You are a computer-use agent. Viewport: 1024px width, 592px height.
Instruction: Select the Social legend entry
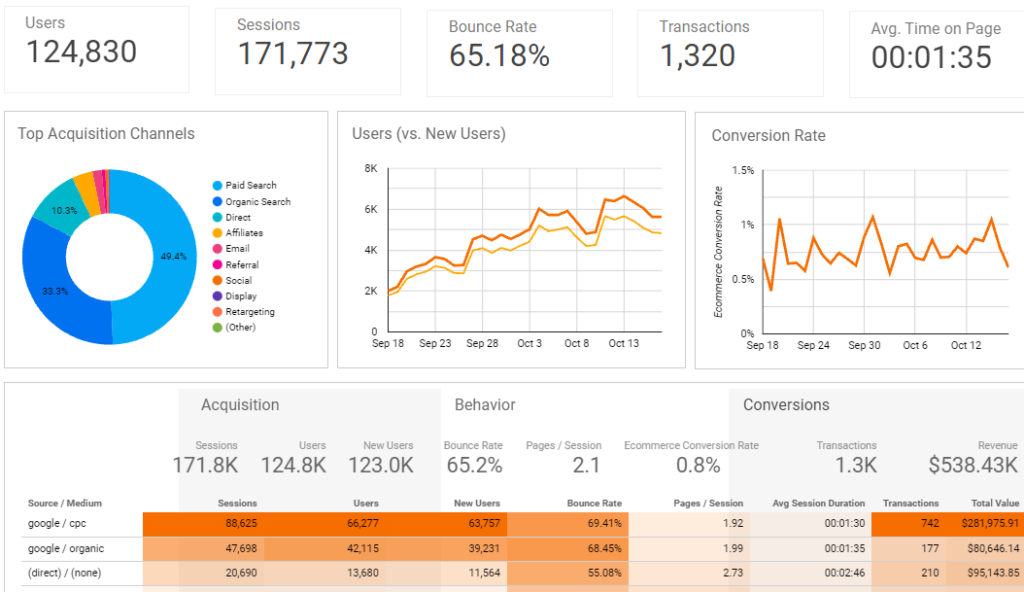(x=232, y=280)
